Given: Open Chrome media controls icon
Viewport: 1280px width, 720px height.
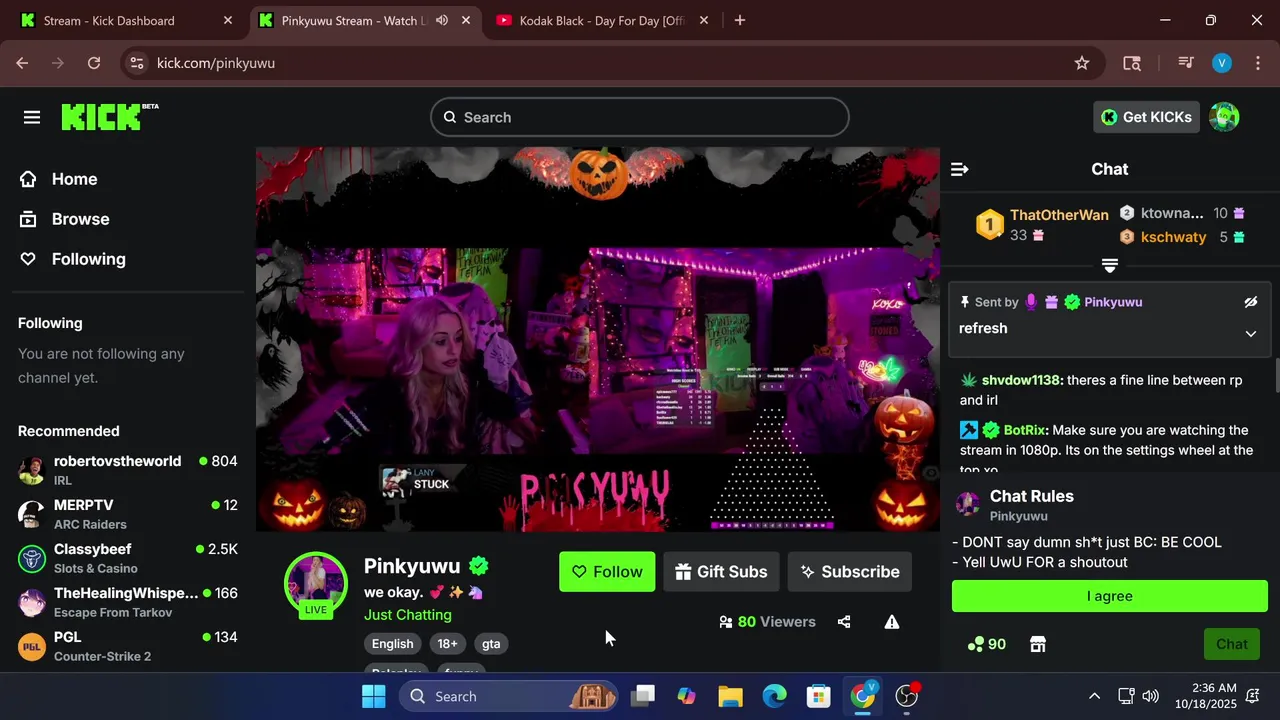Looking at the screenshot, I should 1186,63.
